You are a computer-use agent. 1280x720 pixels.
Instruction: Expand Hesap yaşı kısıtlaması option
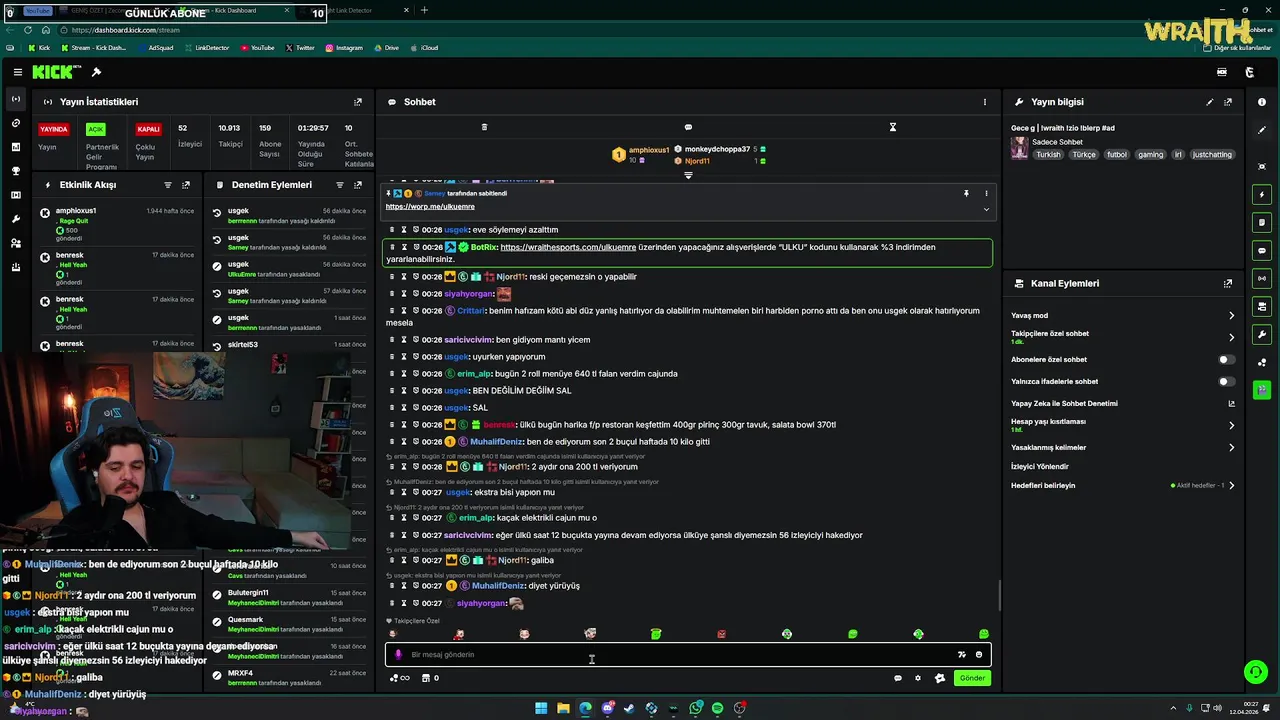pyautogui.click(x=1231, y=425)
